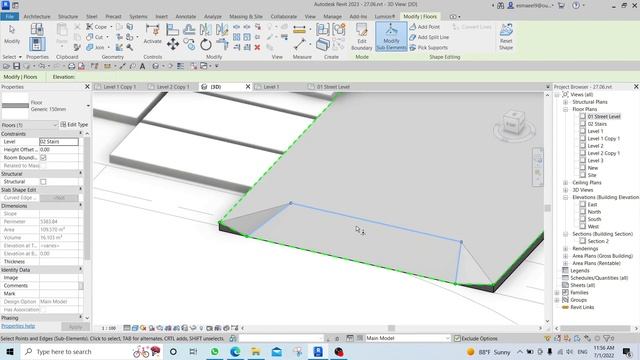Click the Curved Edge Offset button
640x360 pixels.
(59, 198)
